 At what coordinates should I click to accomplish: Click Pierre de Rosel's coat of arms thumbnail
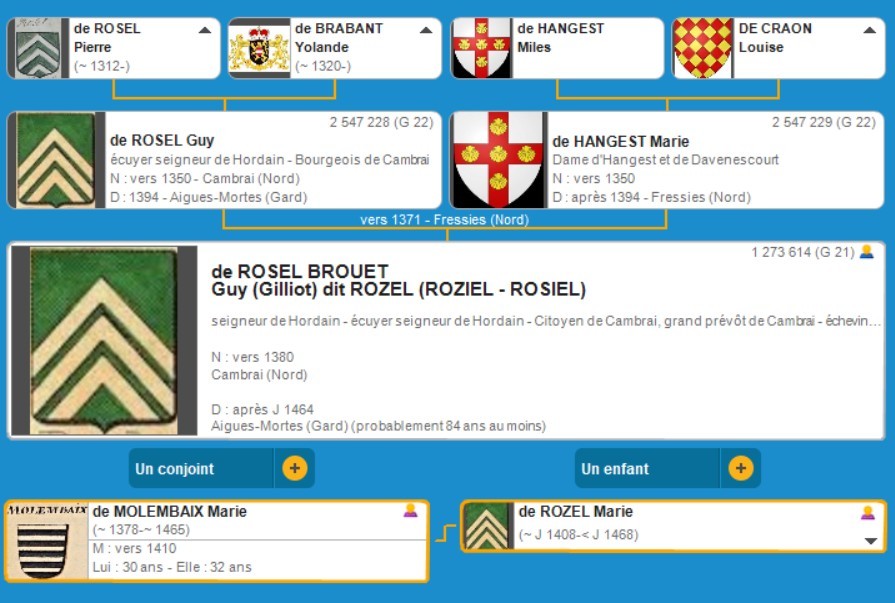39,48
